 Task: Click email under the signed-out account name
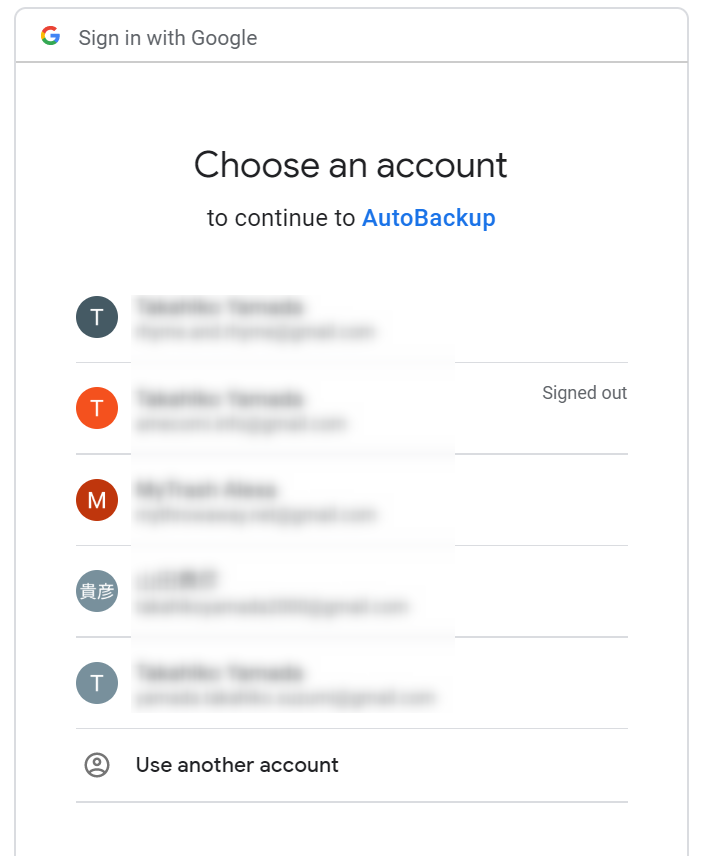241,424
